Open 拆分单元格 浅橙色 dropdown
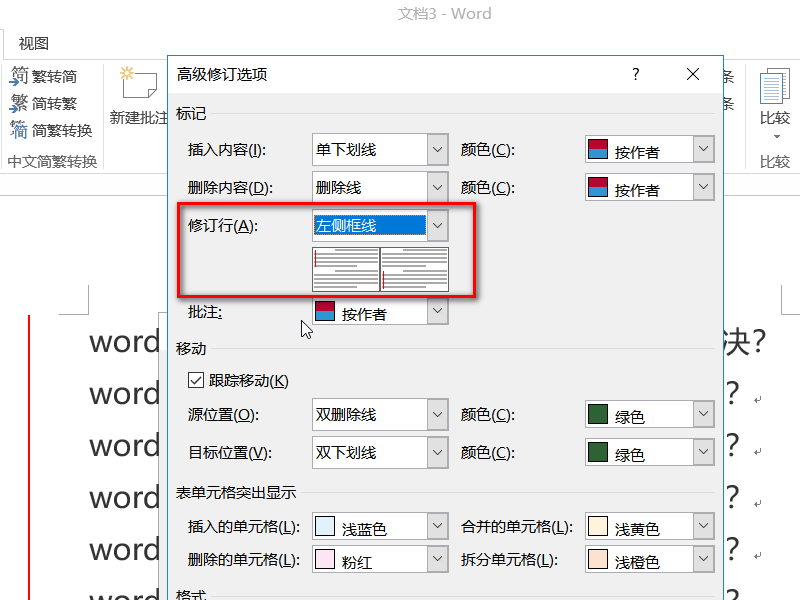Viewport: 800px width, 600px height. 704,559
